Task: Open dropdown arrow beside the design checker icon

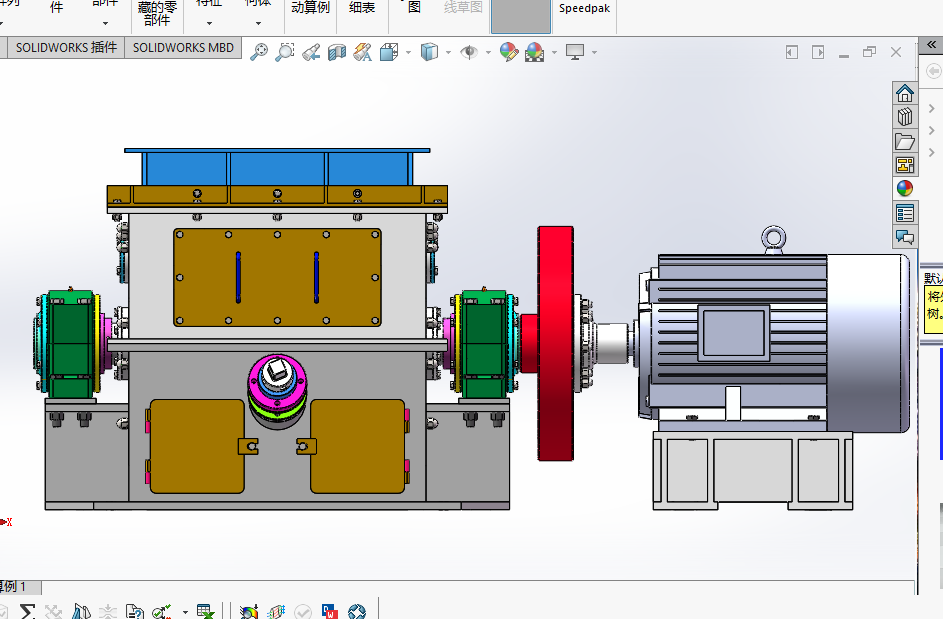Action: (185, 612)
